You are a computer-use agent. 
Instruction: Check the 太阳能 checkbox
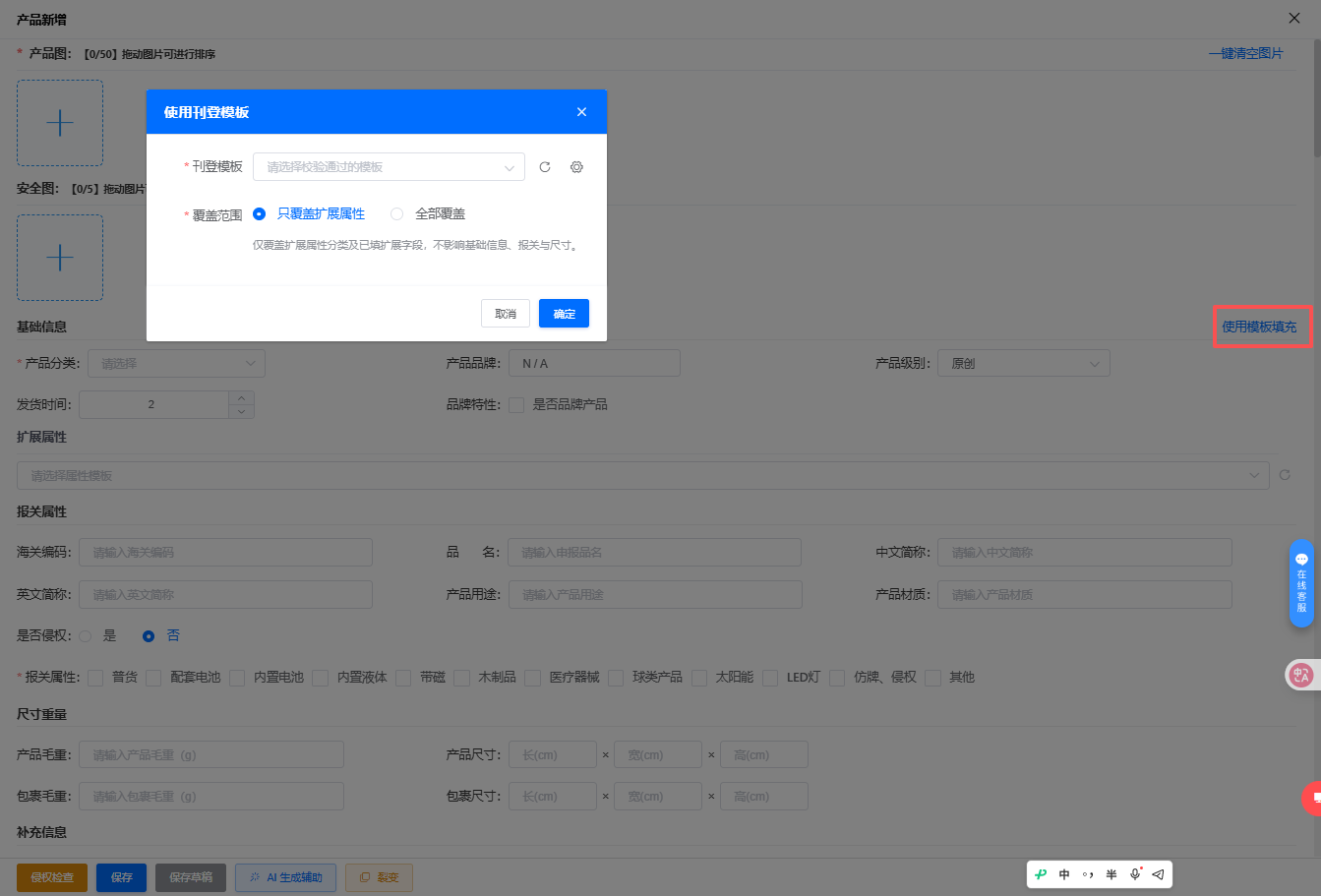(x=699, y=678)
